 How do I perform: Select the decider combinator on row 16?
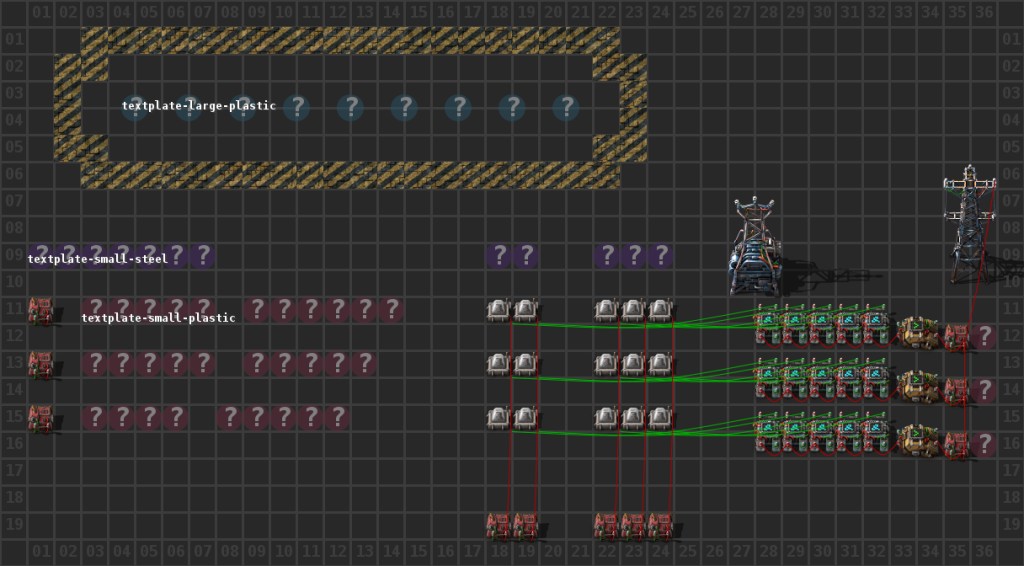click(918, 441)
